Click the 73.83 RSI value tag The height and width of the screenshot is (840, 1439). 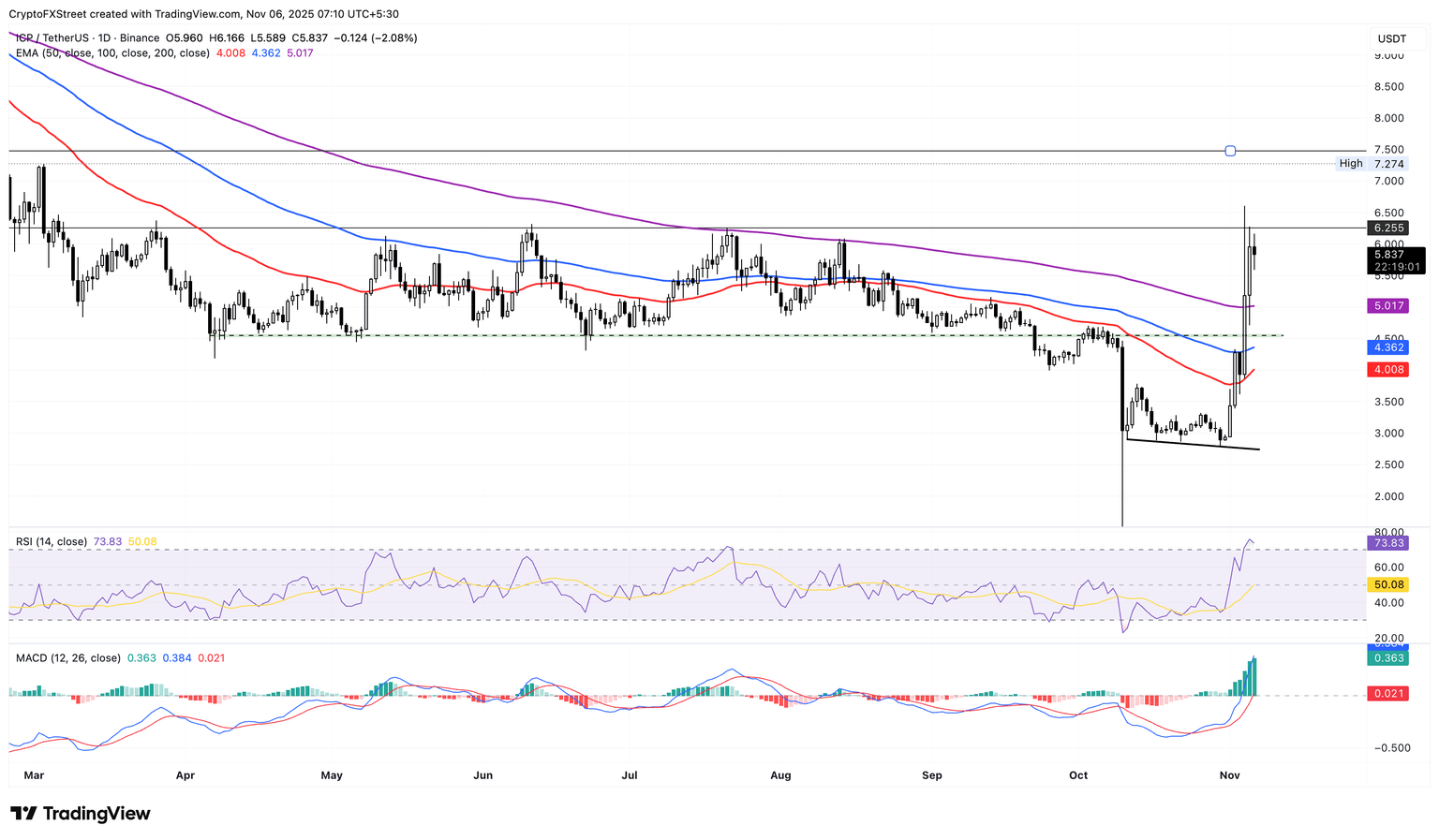[1389, 542]
